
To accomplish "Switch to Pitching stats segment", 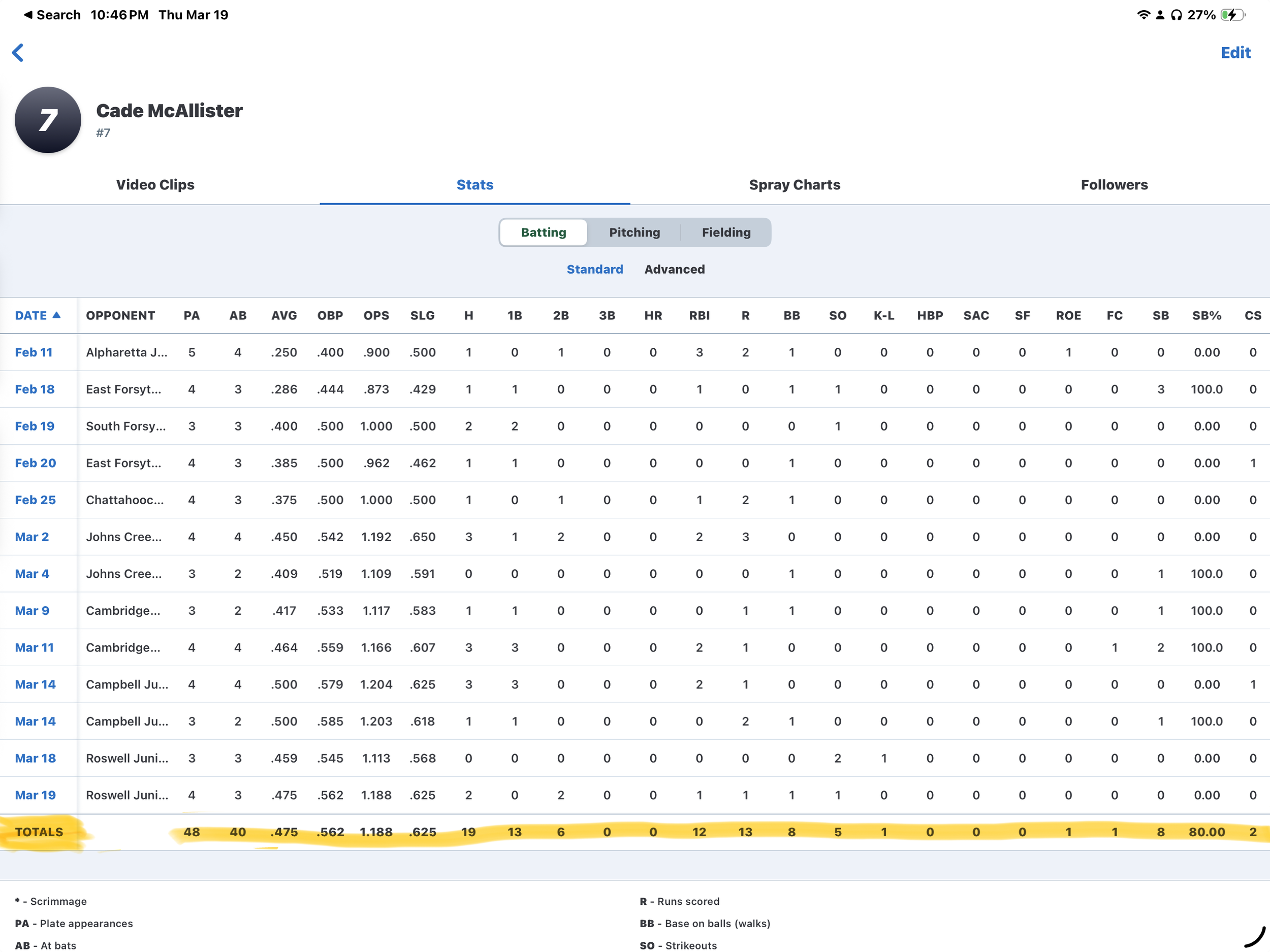I will click(x=634, y=233).
